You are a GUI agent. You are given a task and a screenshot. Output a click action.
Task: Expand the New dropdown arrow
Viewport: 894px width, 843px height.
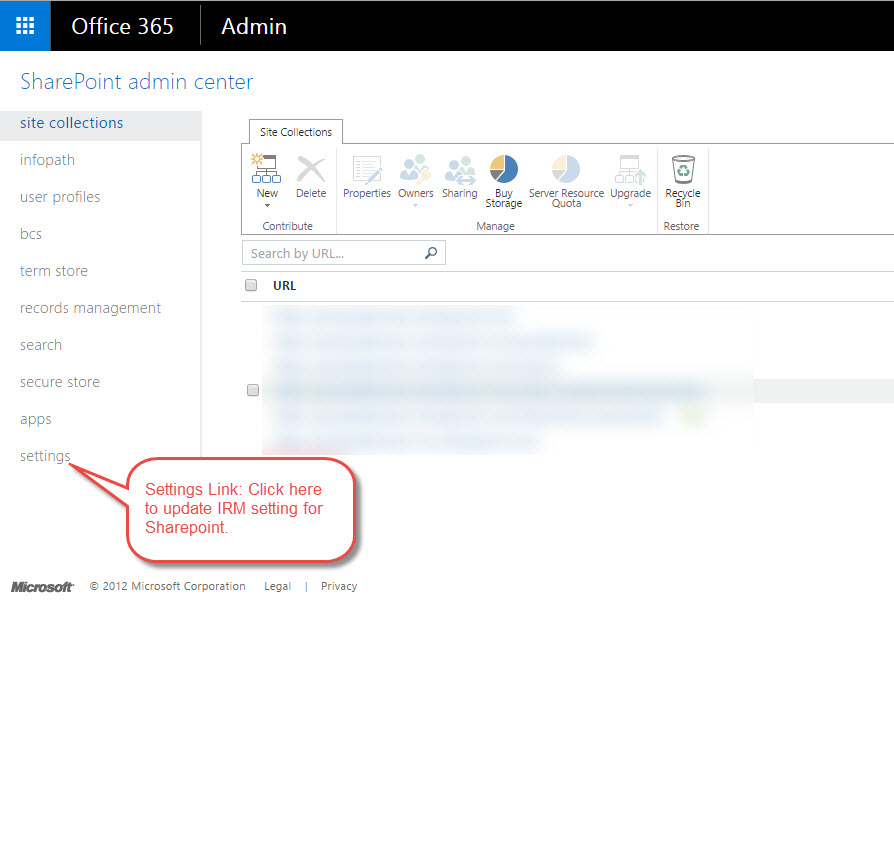[x=267, y=205]
